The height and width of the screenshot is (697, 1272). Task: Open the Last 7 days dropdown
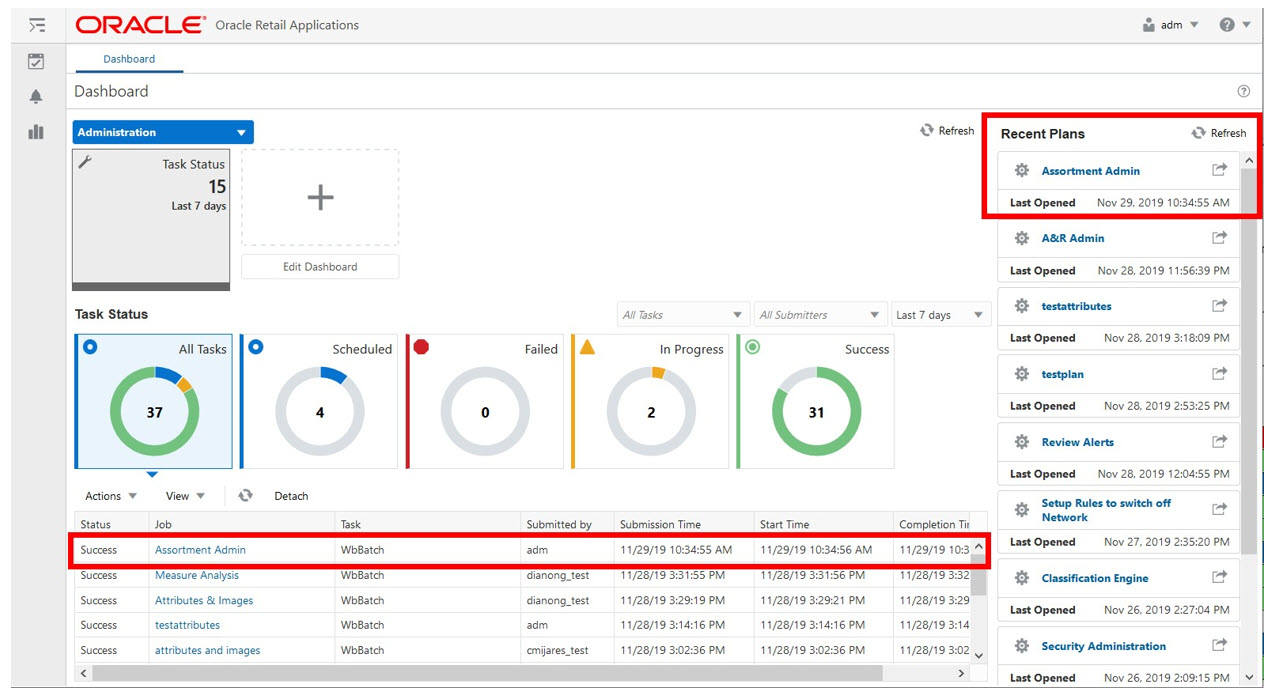[x=940, y=315]
